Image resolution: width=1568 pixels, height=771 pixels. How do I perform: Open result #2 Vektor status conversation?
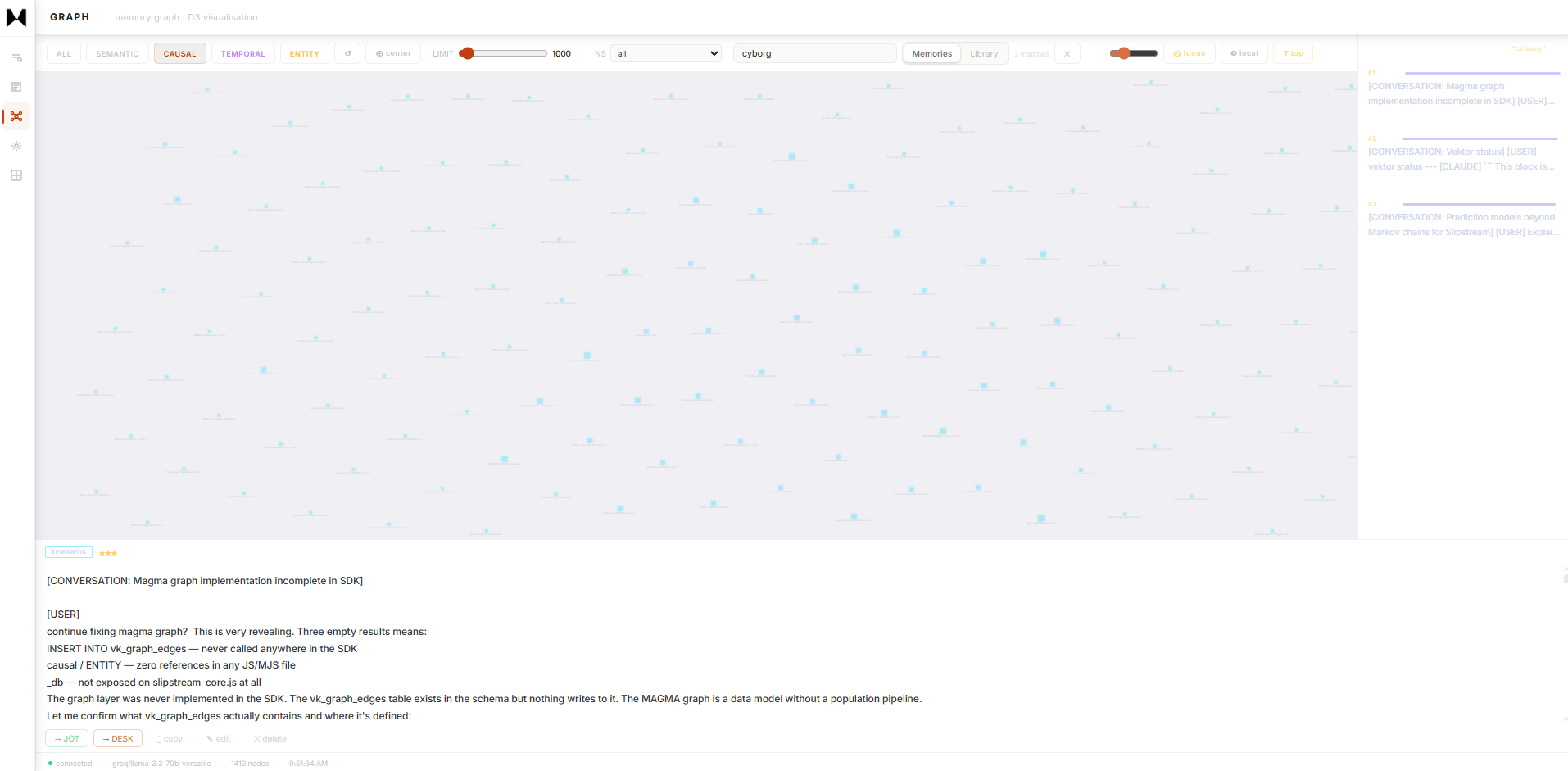1463,152
